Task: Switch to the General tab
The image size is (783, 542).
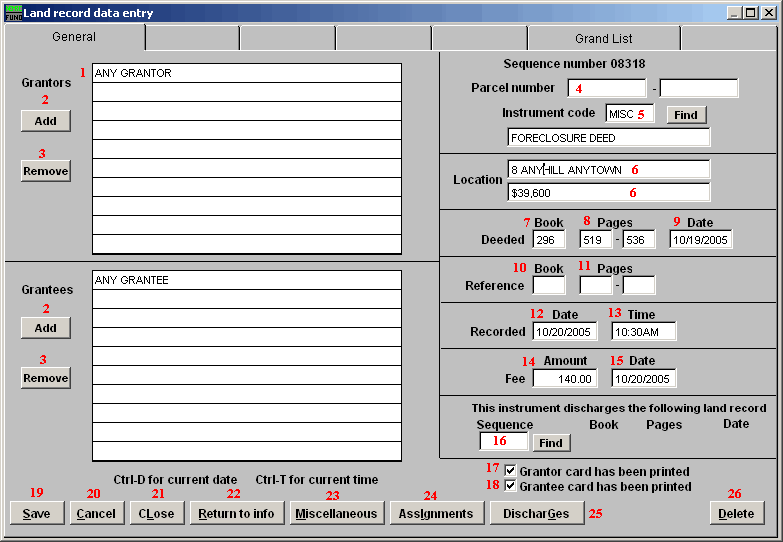Action: [74, 38]
